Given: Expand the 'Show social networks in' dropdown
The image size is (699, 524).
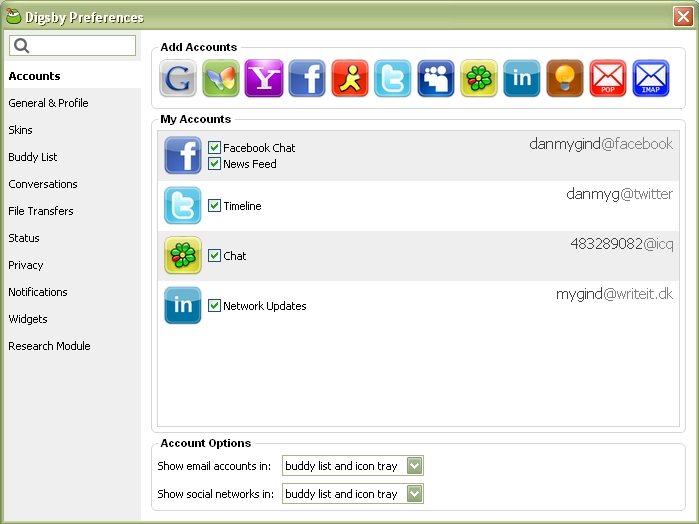Looking at the screenshot, I should tap(353, 494).
